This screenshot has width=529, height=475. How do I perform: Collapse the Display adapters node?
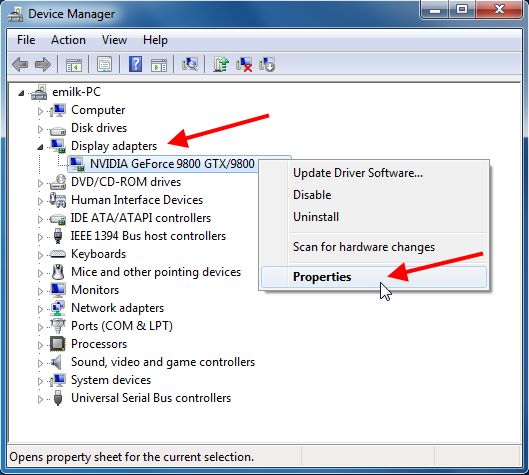40,147
